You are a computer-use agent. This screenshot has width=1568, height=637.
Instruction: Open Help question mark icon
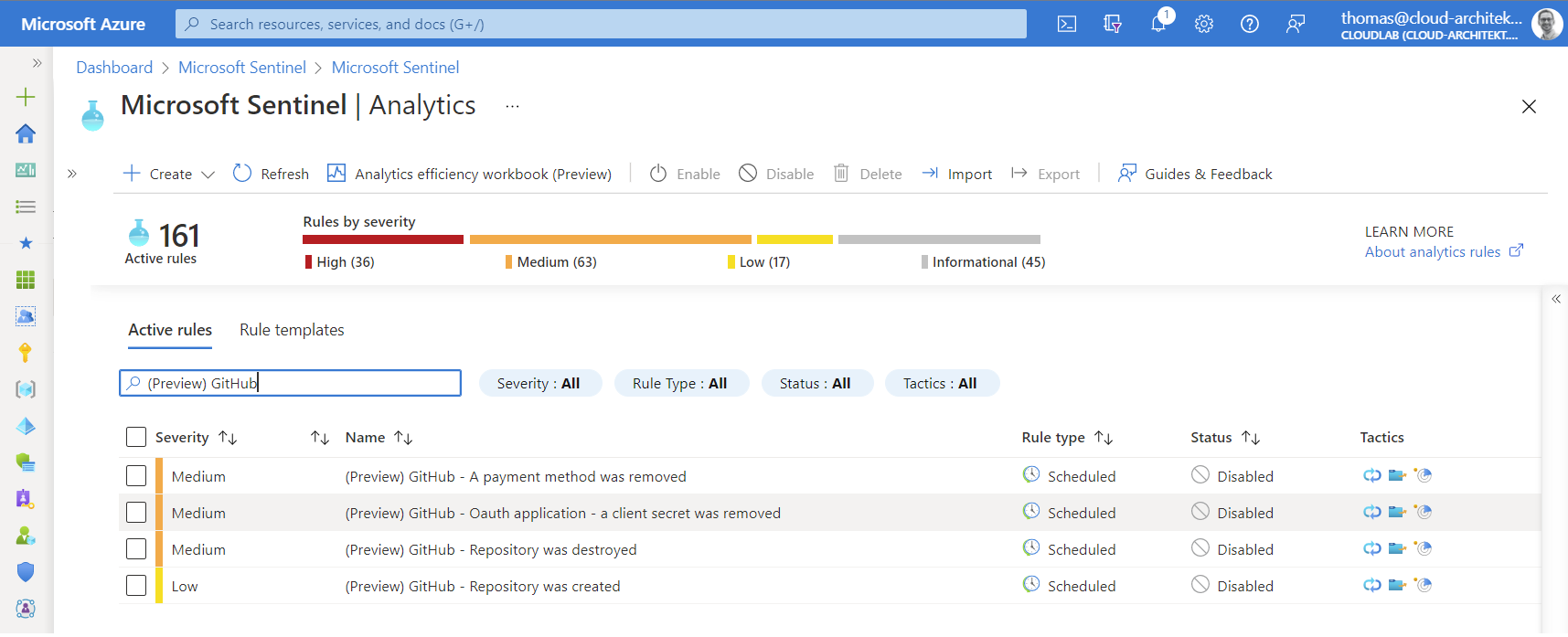click(1250, 24)
